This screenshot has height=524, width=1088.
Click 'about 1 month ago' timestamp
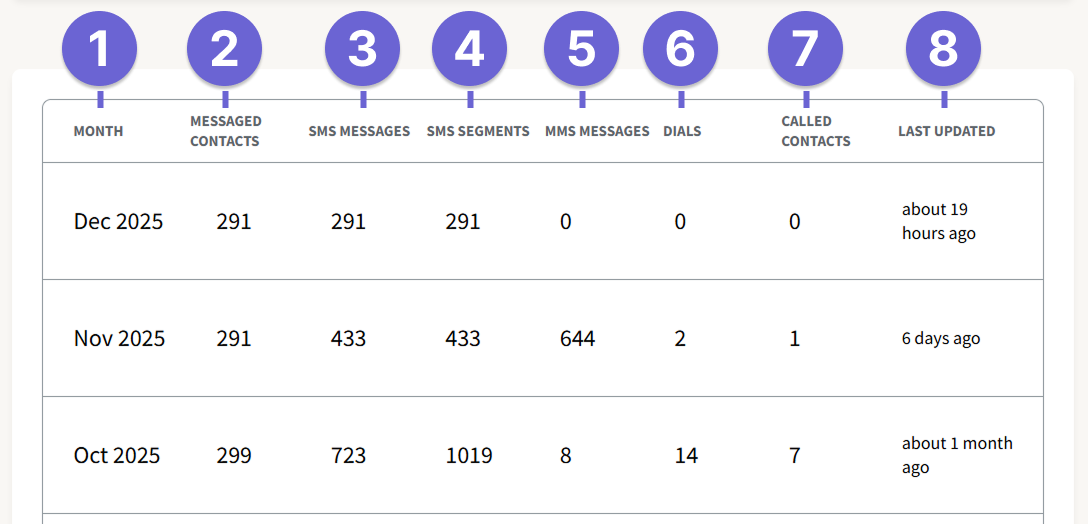point(957,455)
